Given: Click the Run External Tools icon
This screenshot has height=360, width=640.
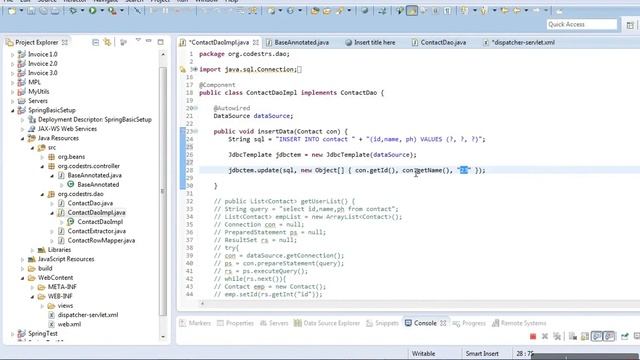Looking at the screenshot, I should (112, 11).
